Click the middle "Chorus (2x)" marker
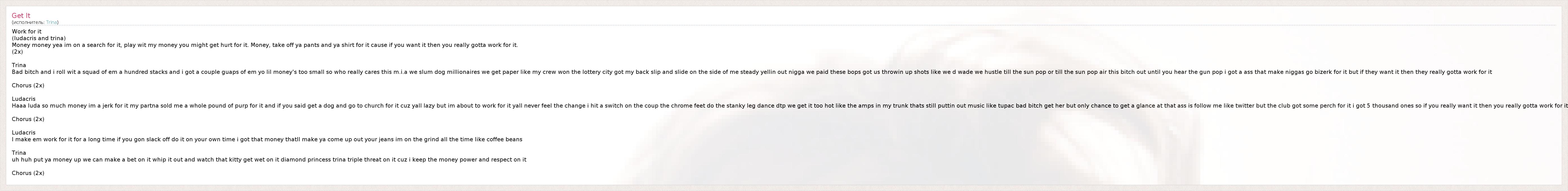The width and height of the screenshot is (1568, 191). coord(28,119)
